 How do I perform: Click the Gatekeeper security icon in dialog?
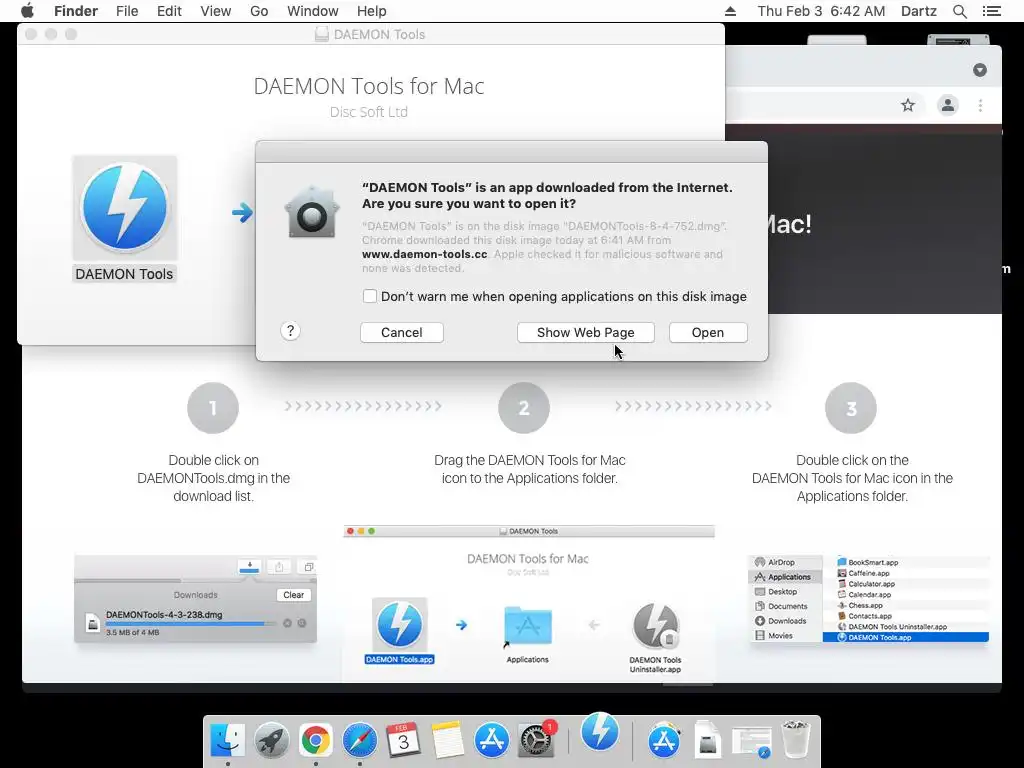coord(312,212)
